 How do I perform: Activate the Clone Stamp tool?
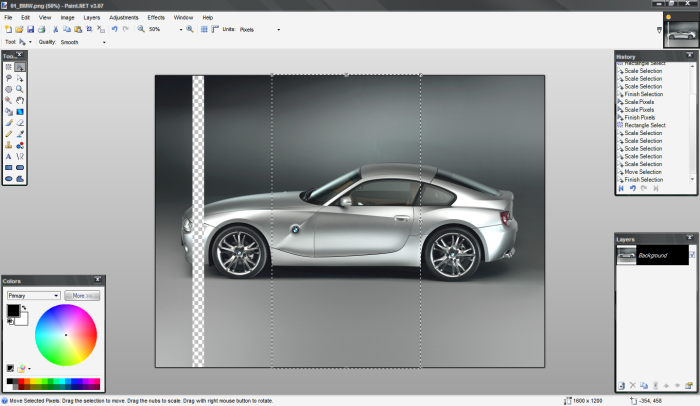pyautogui.click(x=9, y=145)
